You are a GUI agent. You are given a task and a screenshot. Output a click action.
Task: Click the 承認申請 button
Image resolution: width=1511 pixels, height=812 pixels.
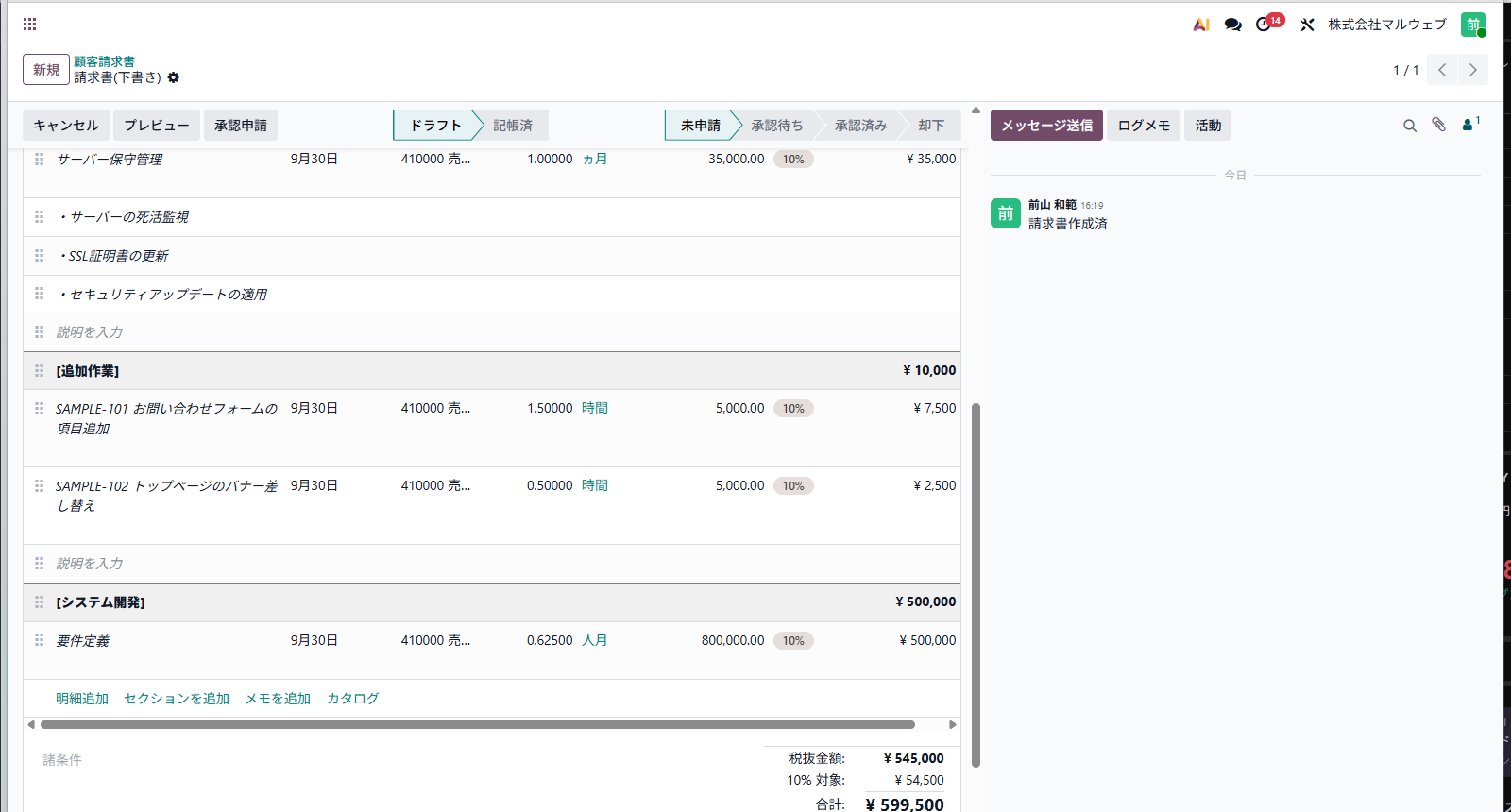coord(241,126)
